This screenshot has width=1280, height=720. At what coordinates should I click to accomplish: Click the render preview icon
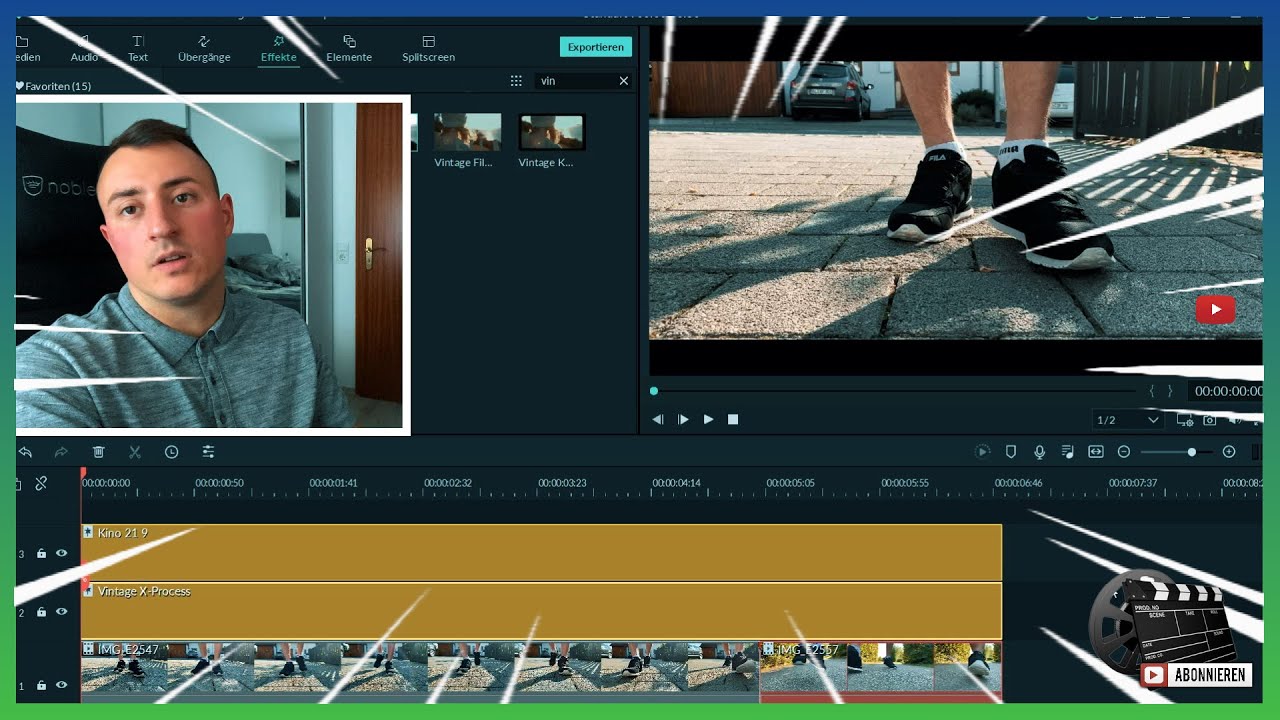pyautogui.click(x=982, y=452)
